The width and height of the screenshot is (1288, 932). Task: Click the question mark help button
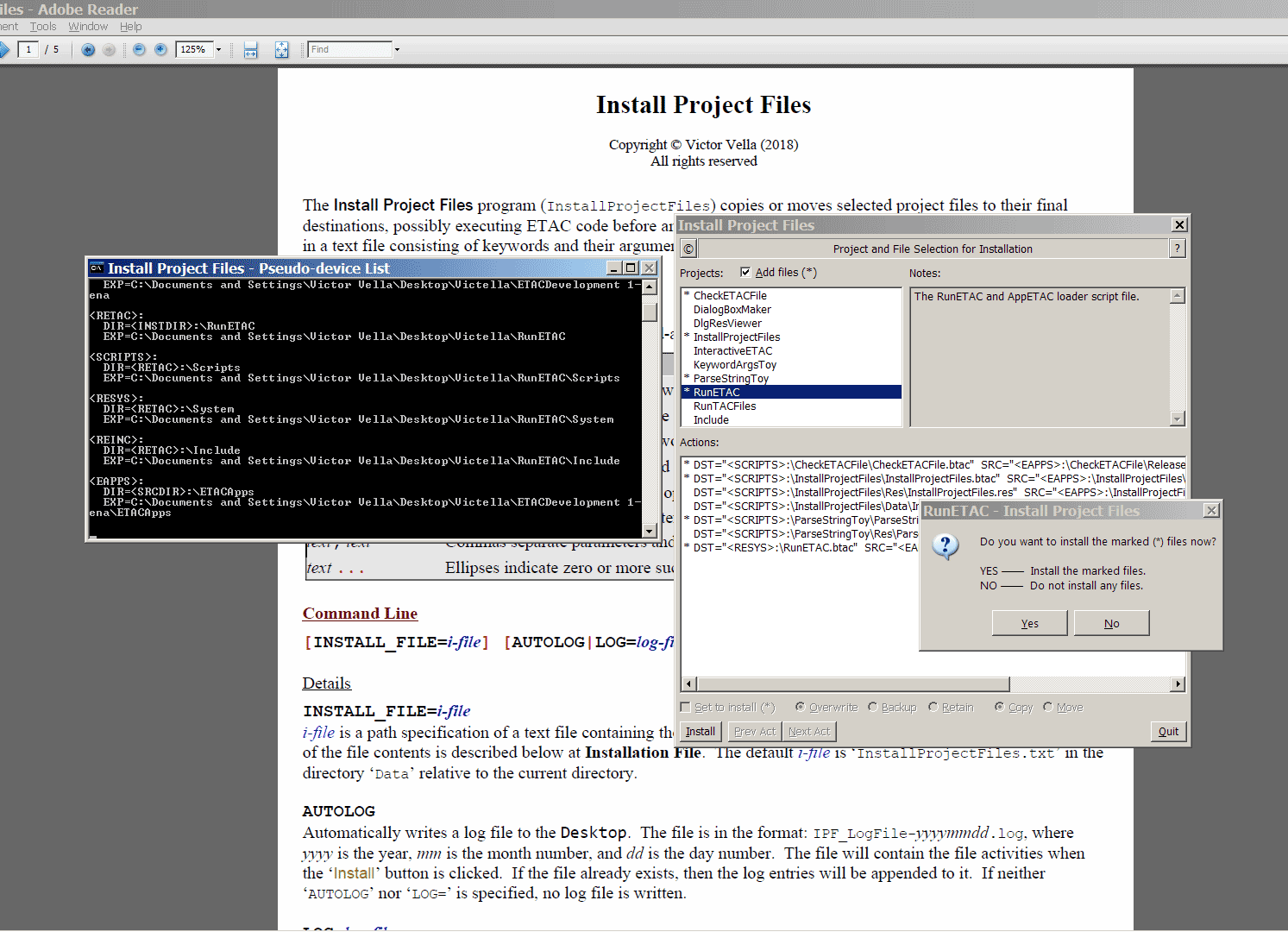pyautogui.click(x=1177, y=249)
